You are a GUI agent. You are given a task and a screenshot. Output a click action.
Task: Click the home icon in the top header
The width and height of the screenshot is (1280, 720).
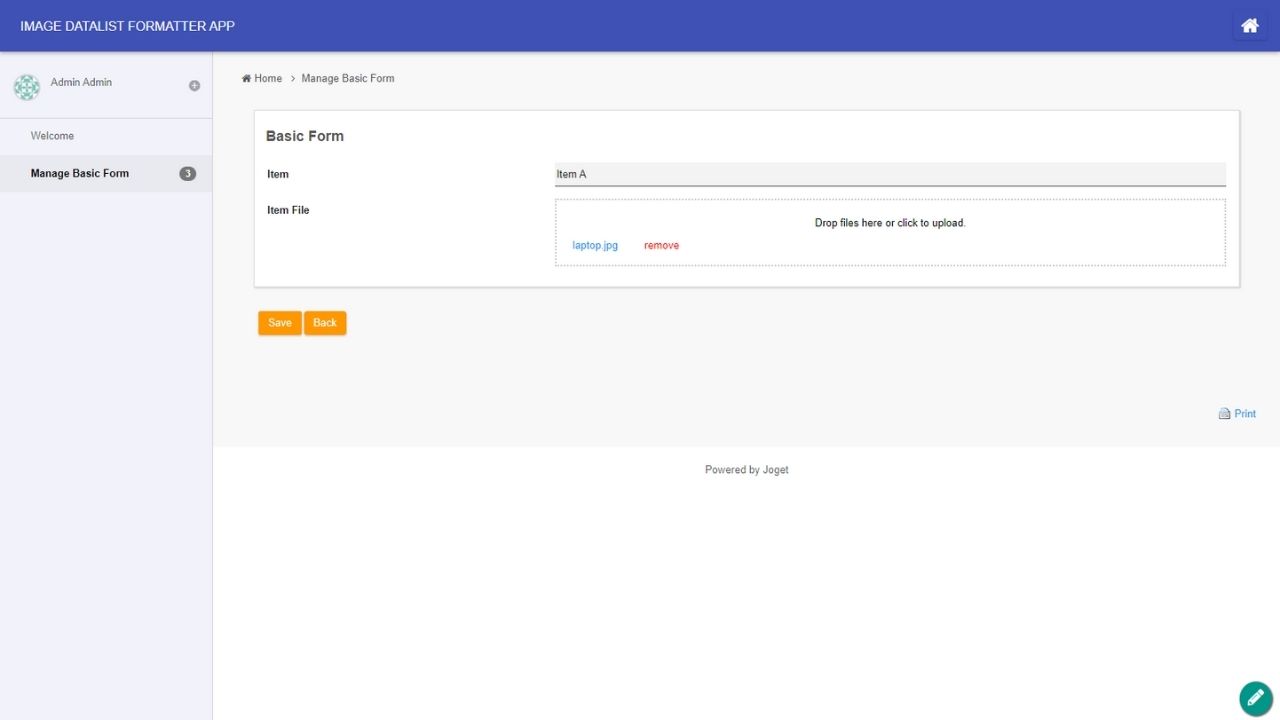pos(1249,26)
